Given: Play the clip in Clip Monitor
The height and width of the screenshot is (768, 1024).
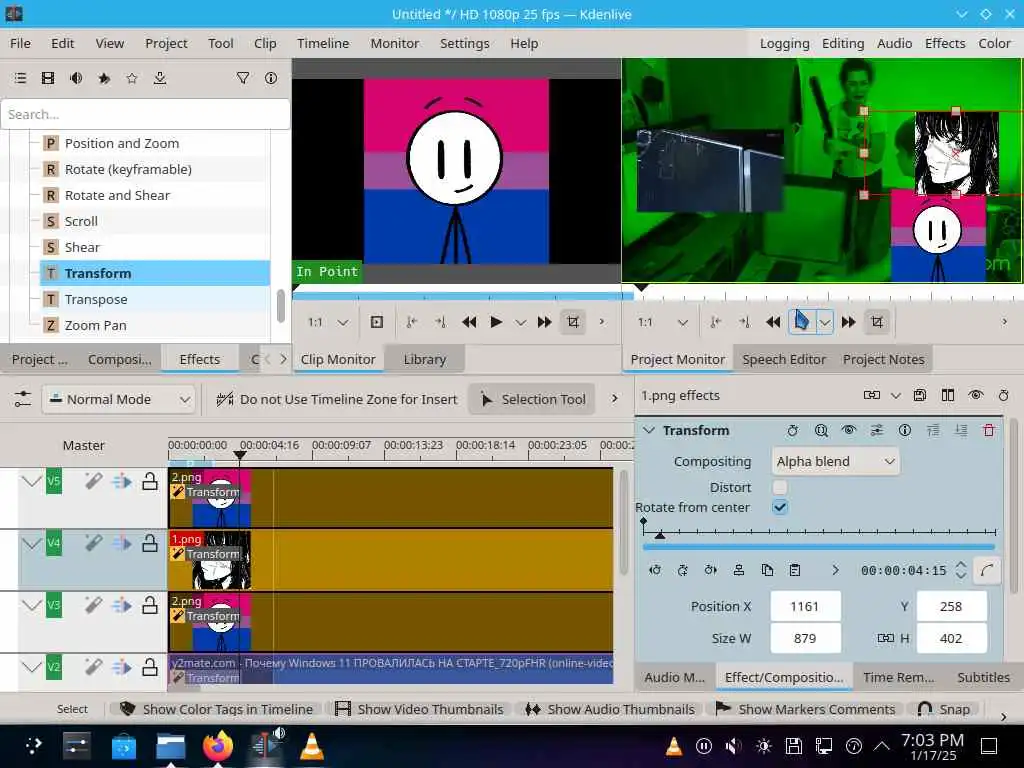Looking at the screenshot, I should coord(496,322).
